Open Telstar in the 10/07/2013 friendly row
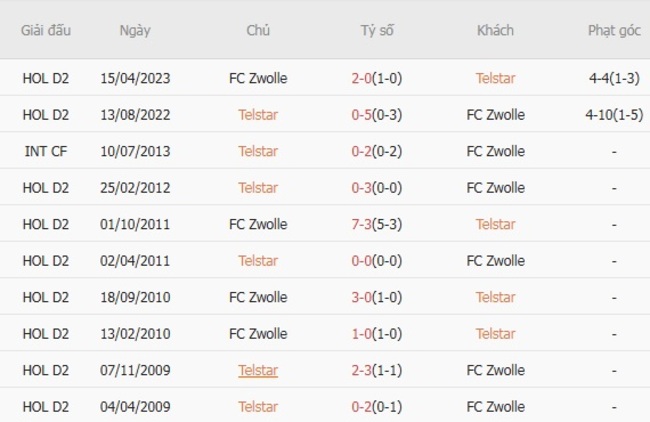Screen dimensions: 650x422 [x=258, y=151]
